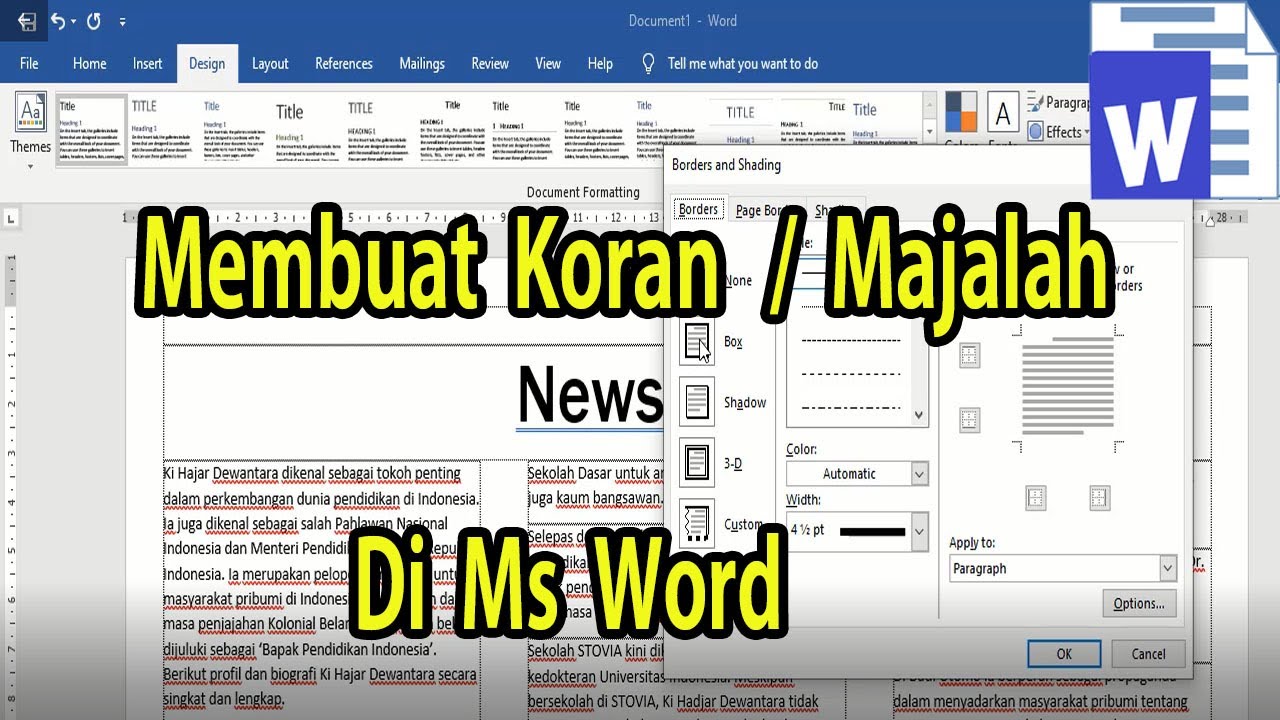This screenshot has height=720, width=1280.
Task: Open the Width 4 ½ pt dropdown
Action: coord(857,531)
